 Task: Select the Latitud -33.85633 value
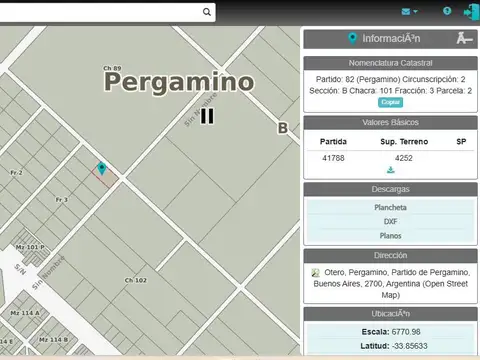(410, 346)
